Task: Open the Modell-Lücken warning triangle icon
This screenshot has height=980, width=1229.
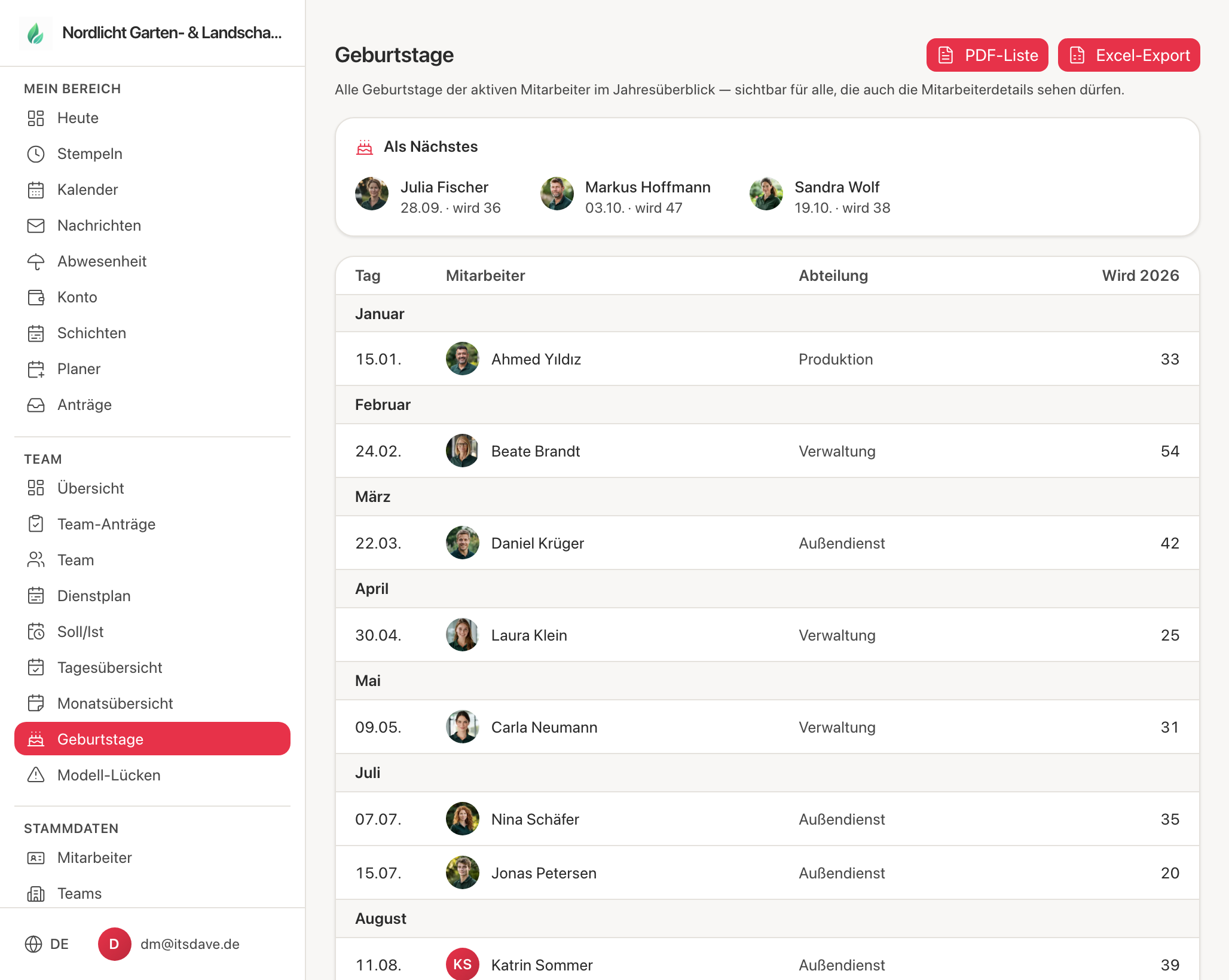Action: [36, 775]
